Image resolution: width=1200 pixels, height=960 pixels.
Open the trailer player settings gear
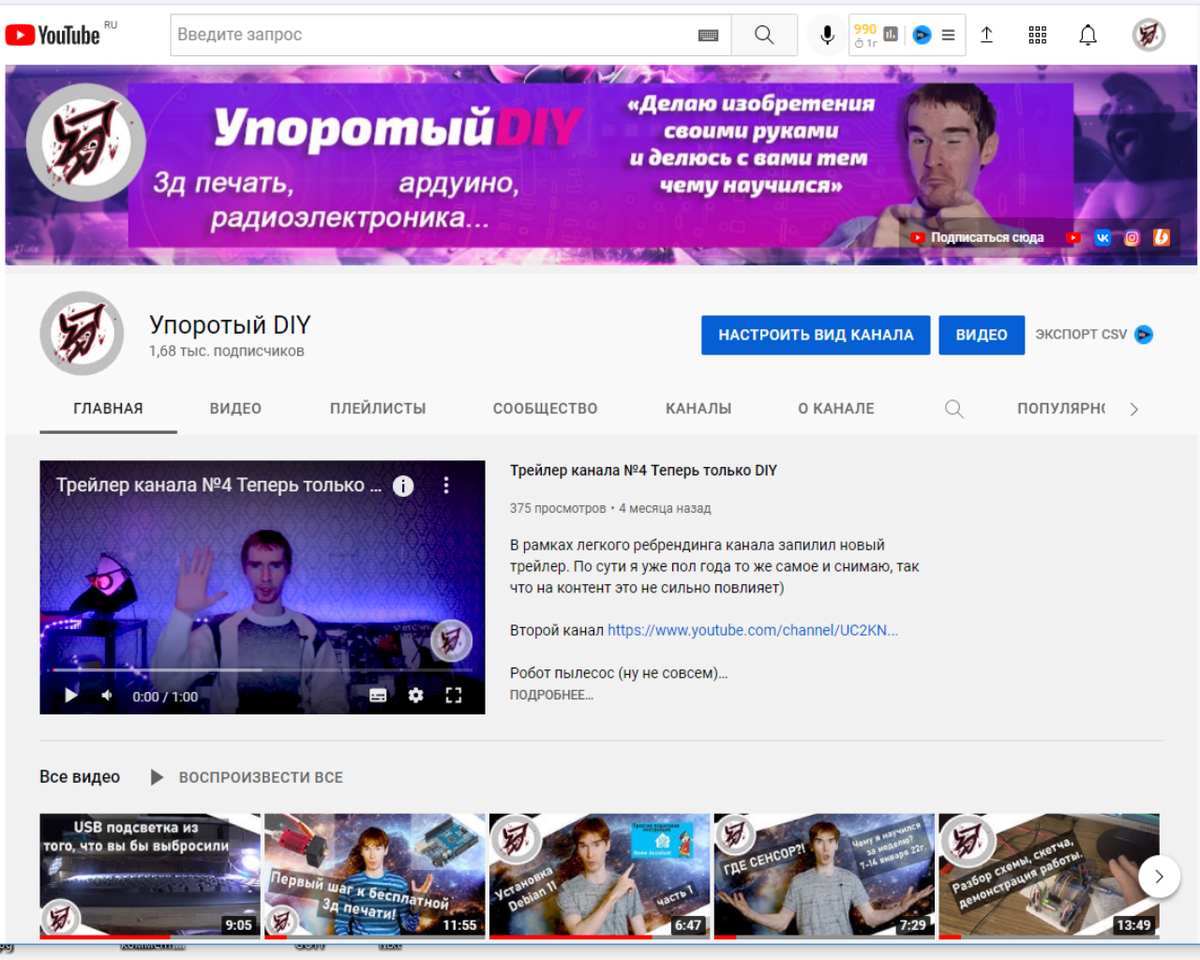coord(416,695)
